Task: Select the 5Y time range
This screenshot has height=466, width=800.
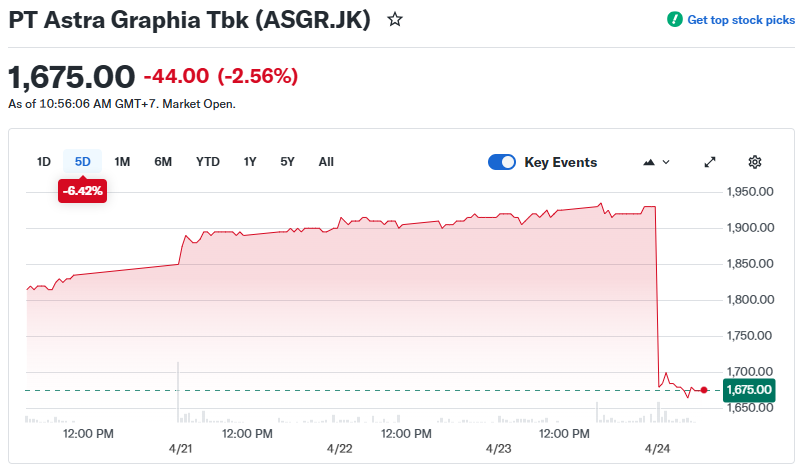Action: point(287,162)
